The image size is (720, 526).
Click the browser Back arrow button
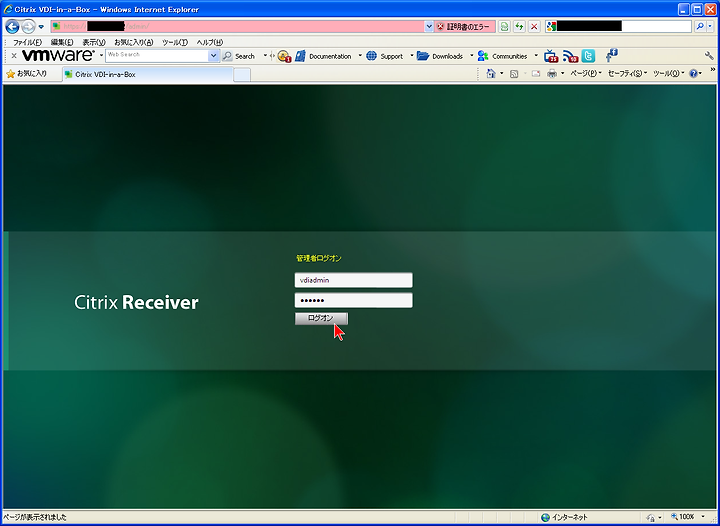coord(12,27)
